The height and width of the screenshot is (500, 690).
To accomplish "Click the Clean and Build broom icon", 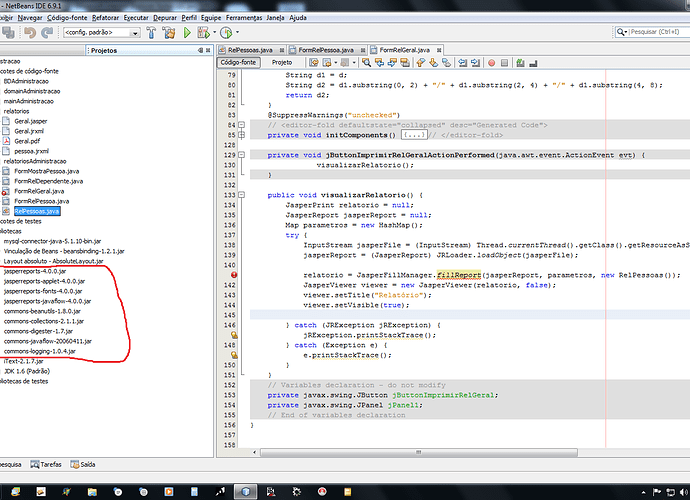I will click(x=169, y=32).
